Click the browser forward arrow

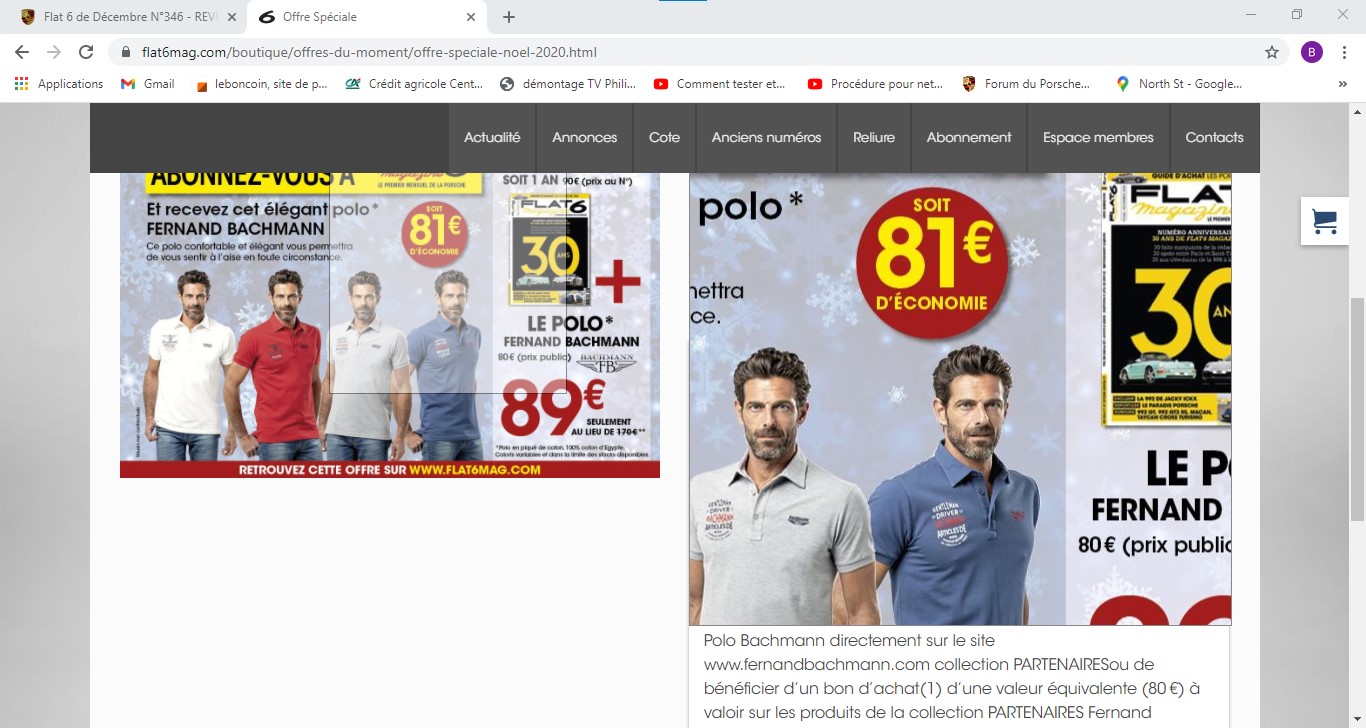54,52
